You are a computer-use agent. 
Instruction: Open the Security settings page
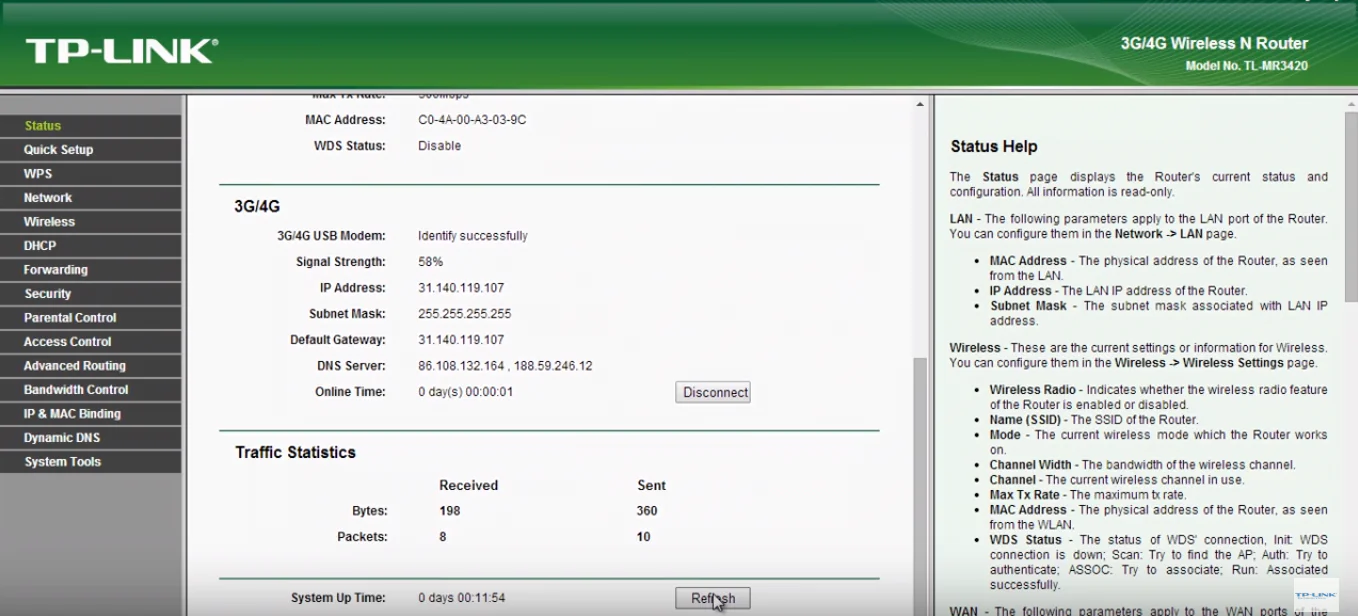click(48, 293)
